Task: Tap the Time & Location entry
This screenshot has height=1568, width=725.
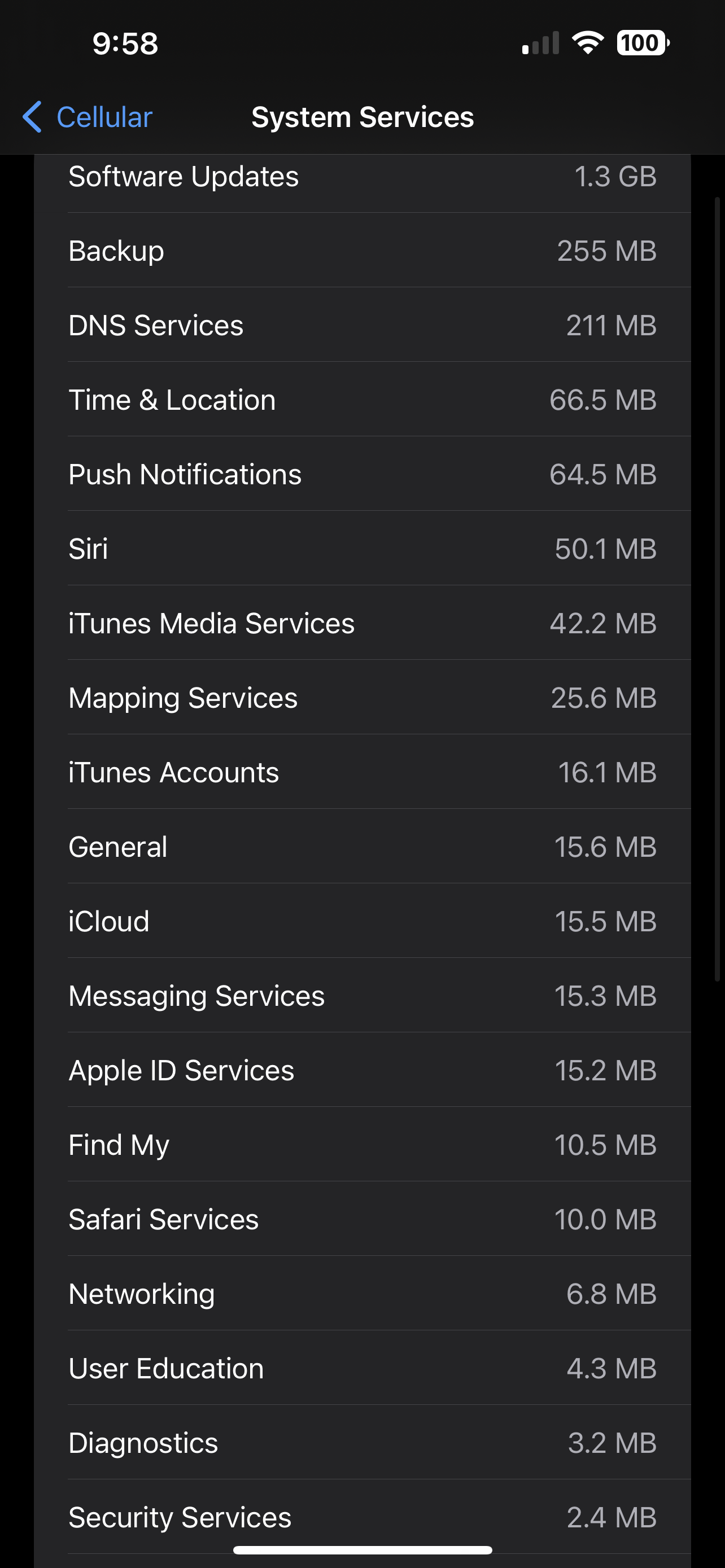Action: pos(362,399)
